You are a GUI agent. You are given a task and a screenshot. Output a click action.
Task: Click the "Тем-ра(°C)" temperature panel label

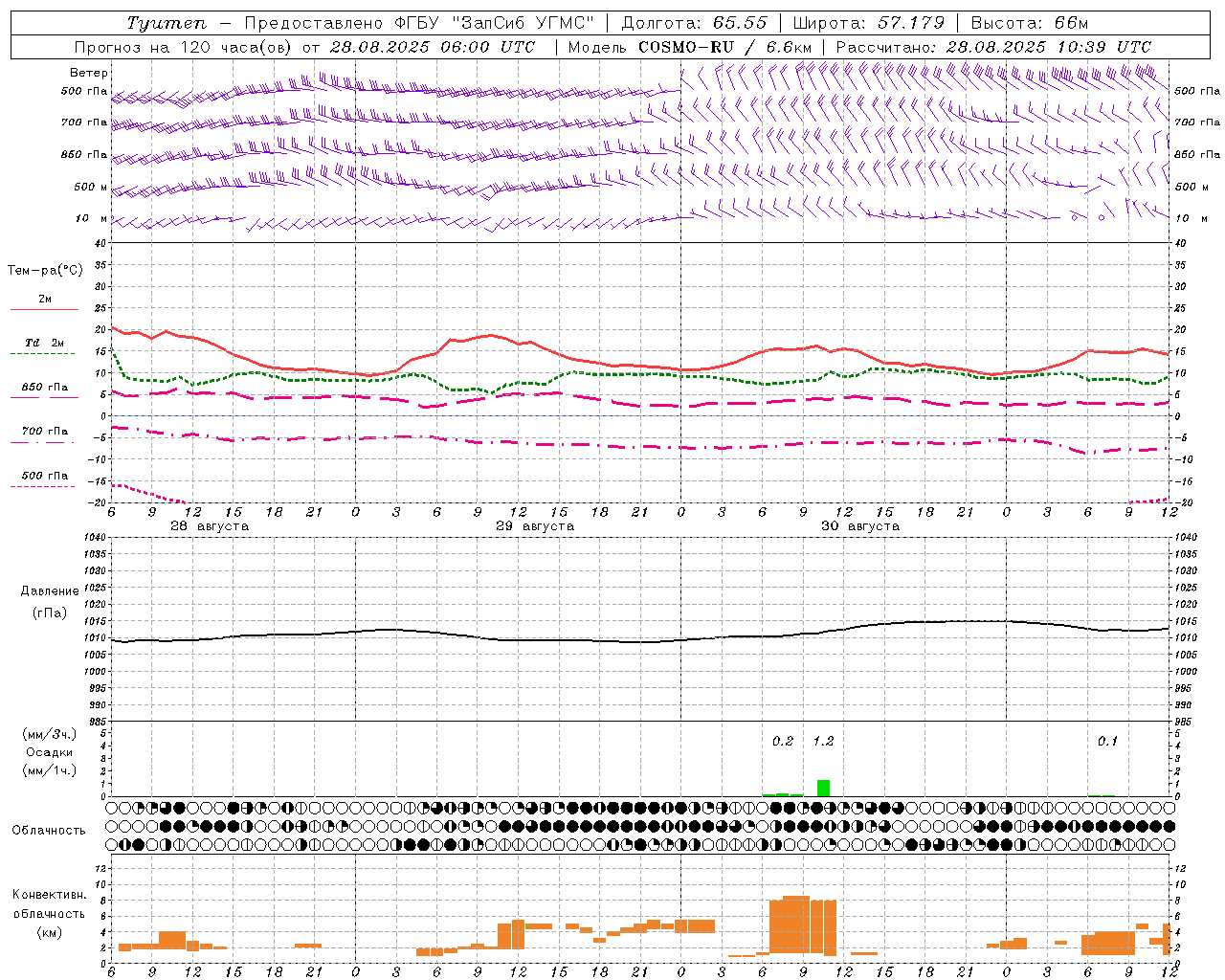45,271
